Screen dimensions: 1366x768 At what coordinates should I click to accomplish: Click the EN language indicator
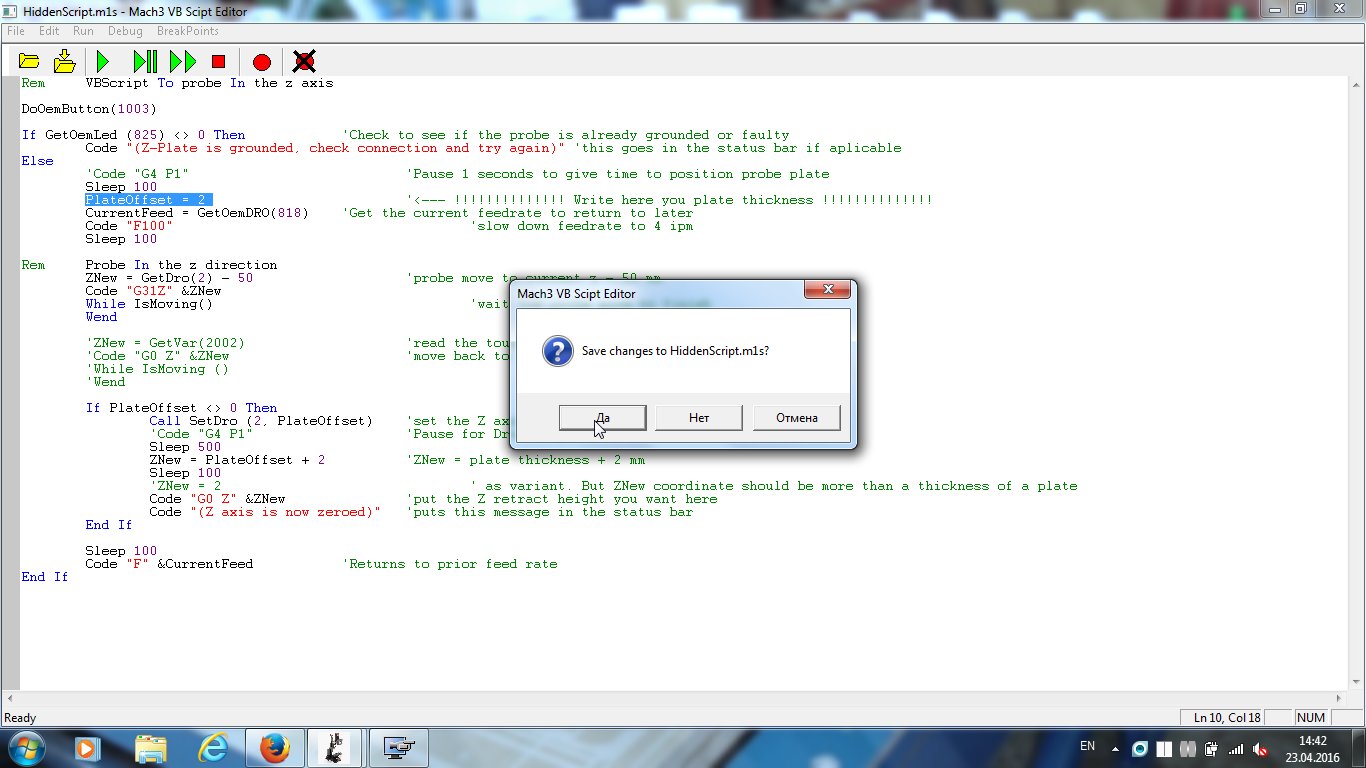1088,746
